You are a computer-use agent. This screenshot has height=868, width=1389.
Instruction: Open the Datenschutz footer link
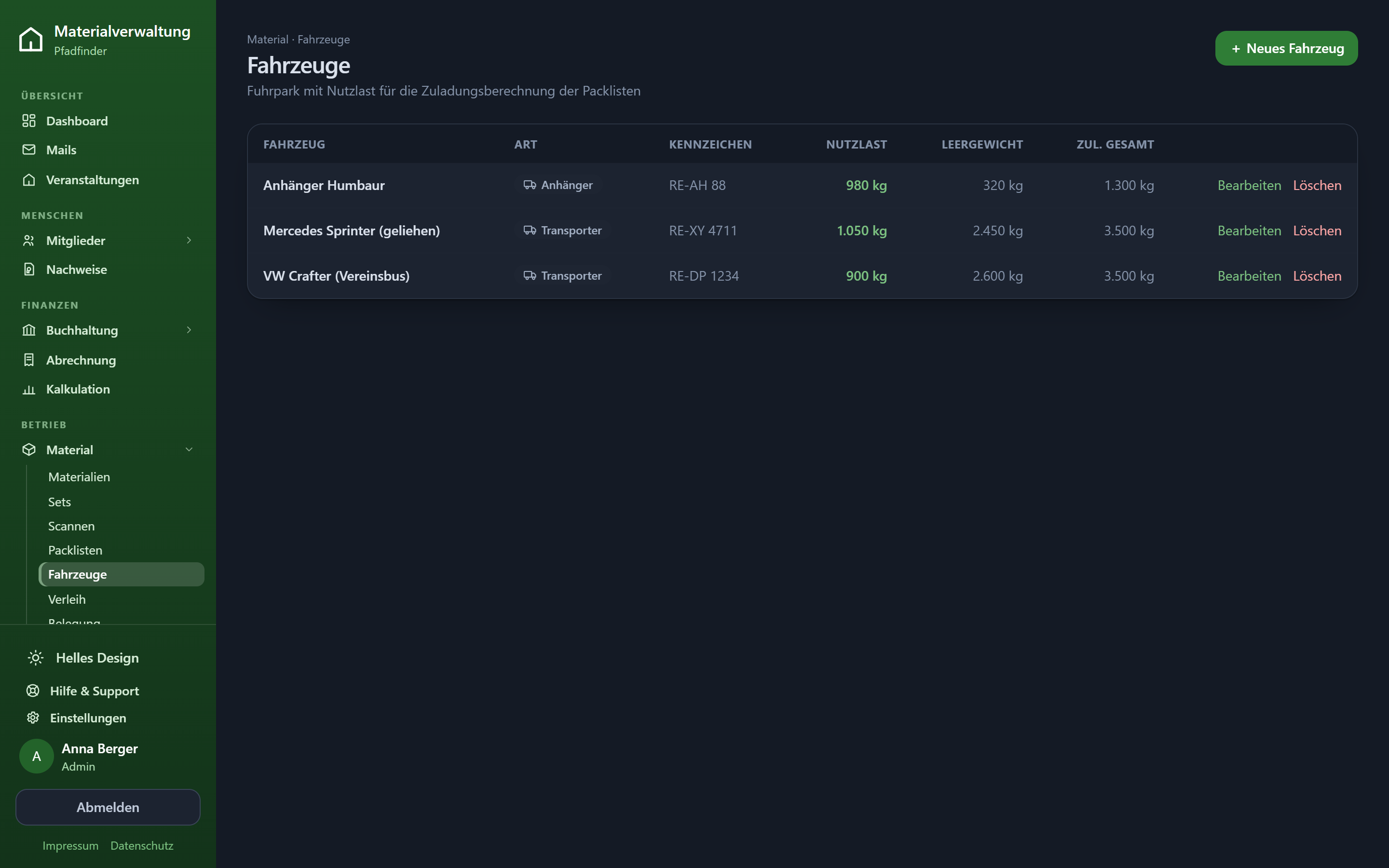coord(142,846)
